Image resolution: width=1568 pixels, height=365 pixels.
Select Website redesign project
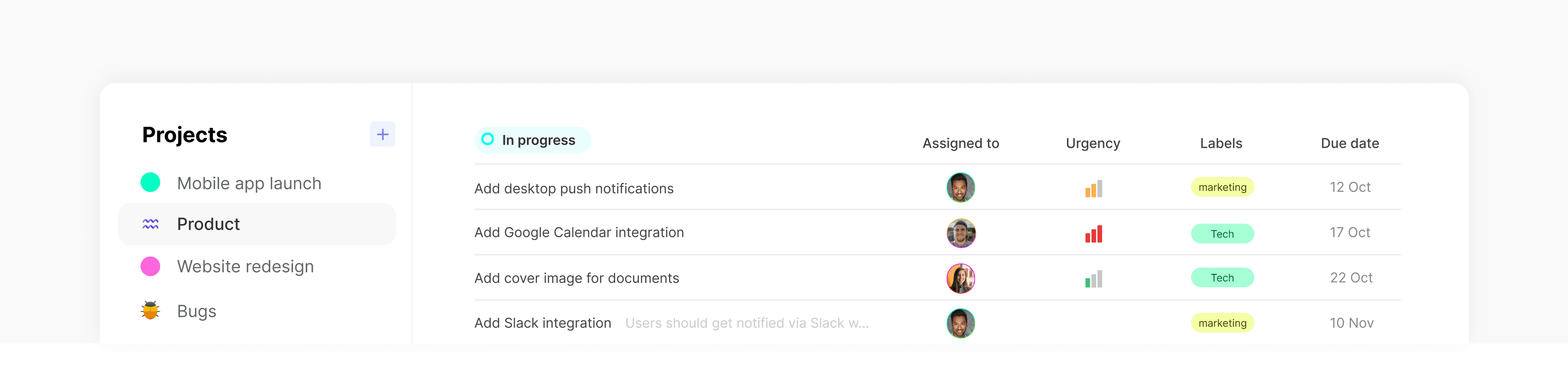[x=245, y=266]
